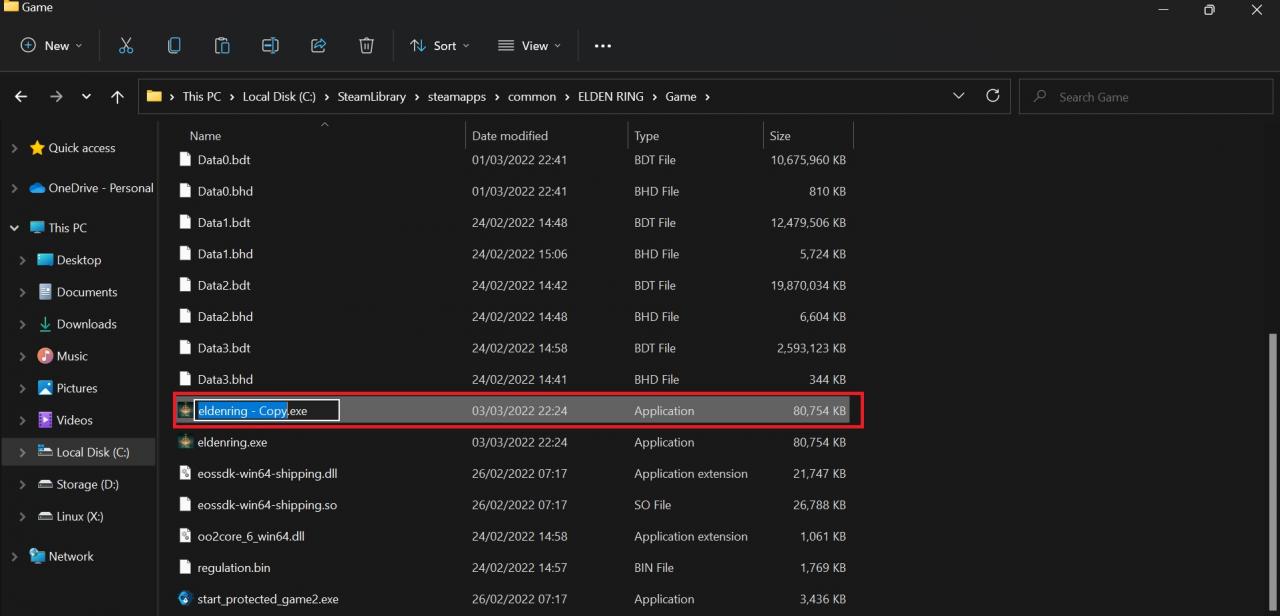The width and height of the screenshot is (1280, 616).
Task: Select Desktop in the navigation pane
Action: [x=79, y=260]
